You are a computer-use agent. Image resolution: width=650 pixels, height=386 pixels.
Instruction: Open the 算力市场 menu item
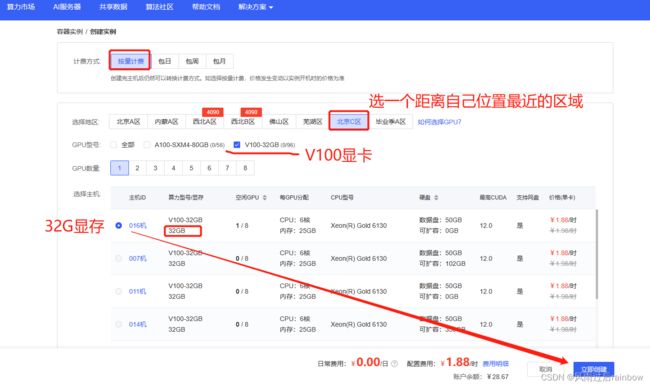tap(21, 7)
